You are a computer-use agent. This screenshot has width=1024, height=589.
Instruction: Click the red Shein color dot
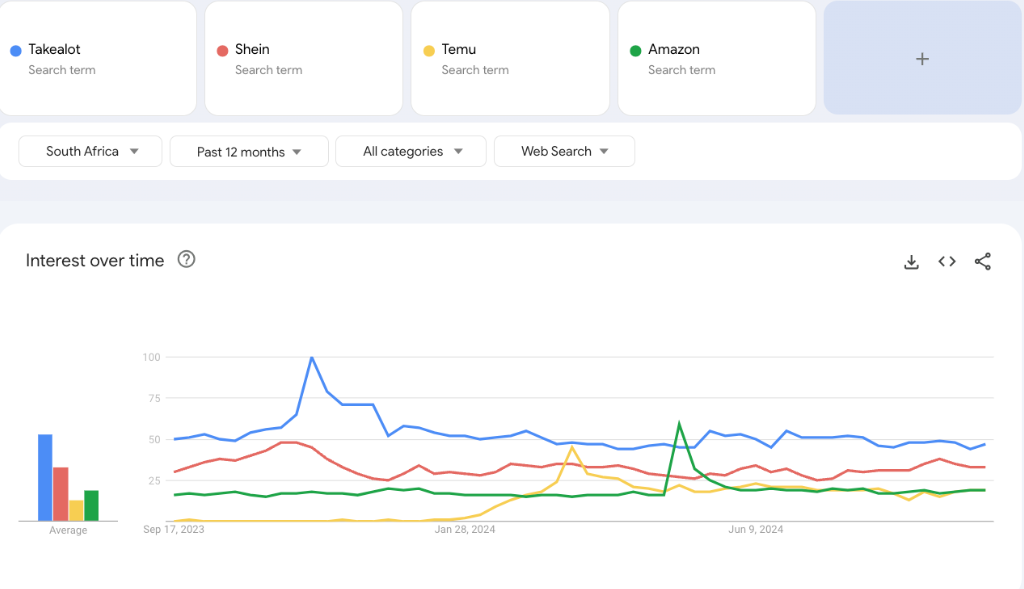[222, 50]
